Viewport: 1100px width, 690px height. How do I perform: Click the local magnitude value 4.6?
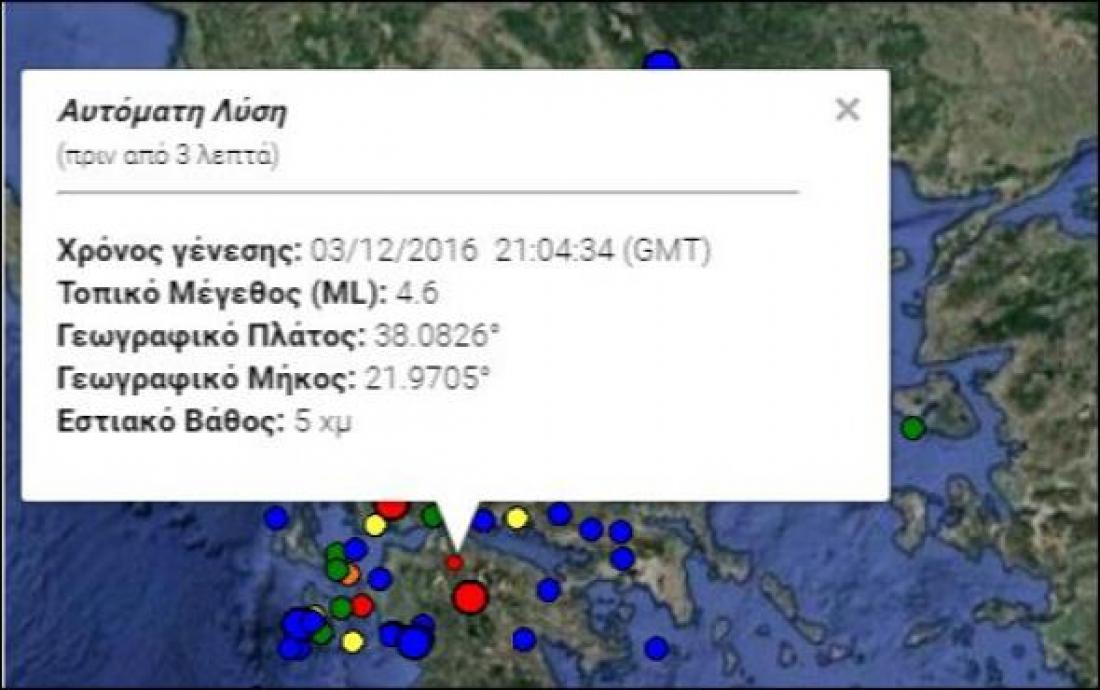click(x=417, y=293)
